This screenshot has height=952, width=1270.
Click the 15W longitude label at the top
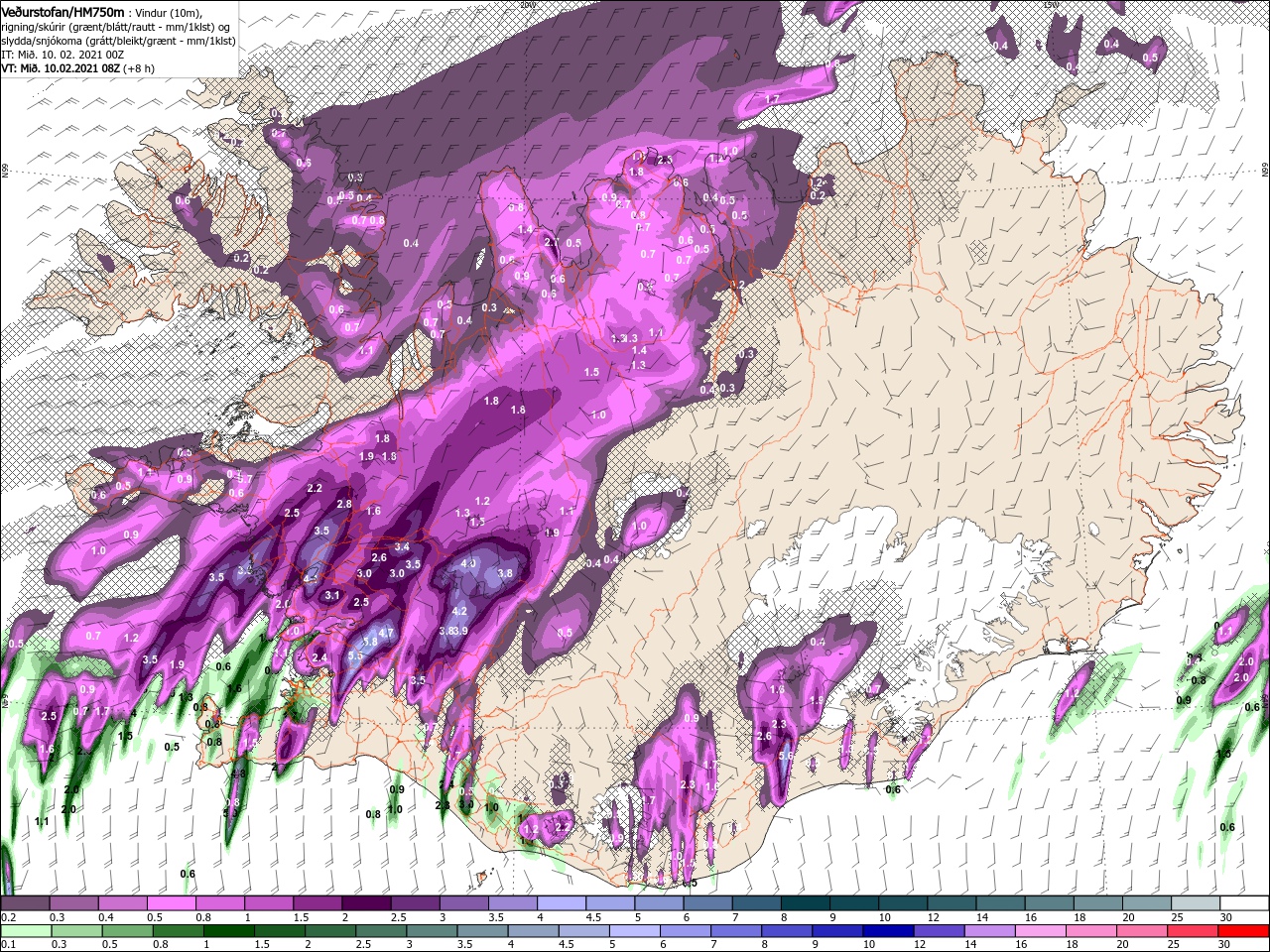pyautogui.click(x=1051, y=5)
